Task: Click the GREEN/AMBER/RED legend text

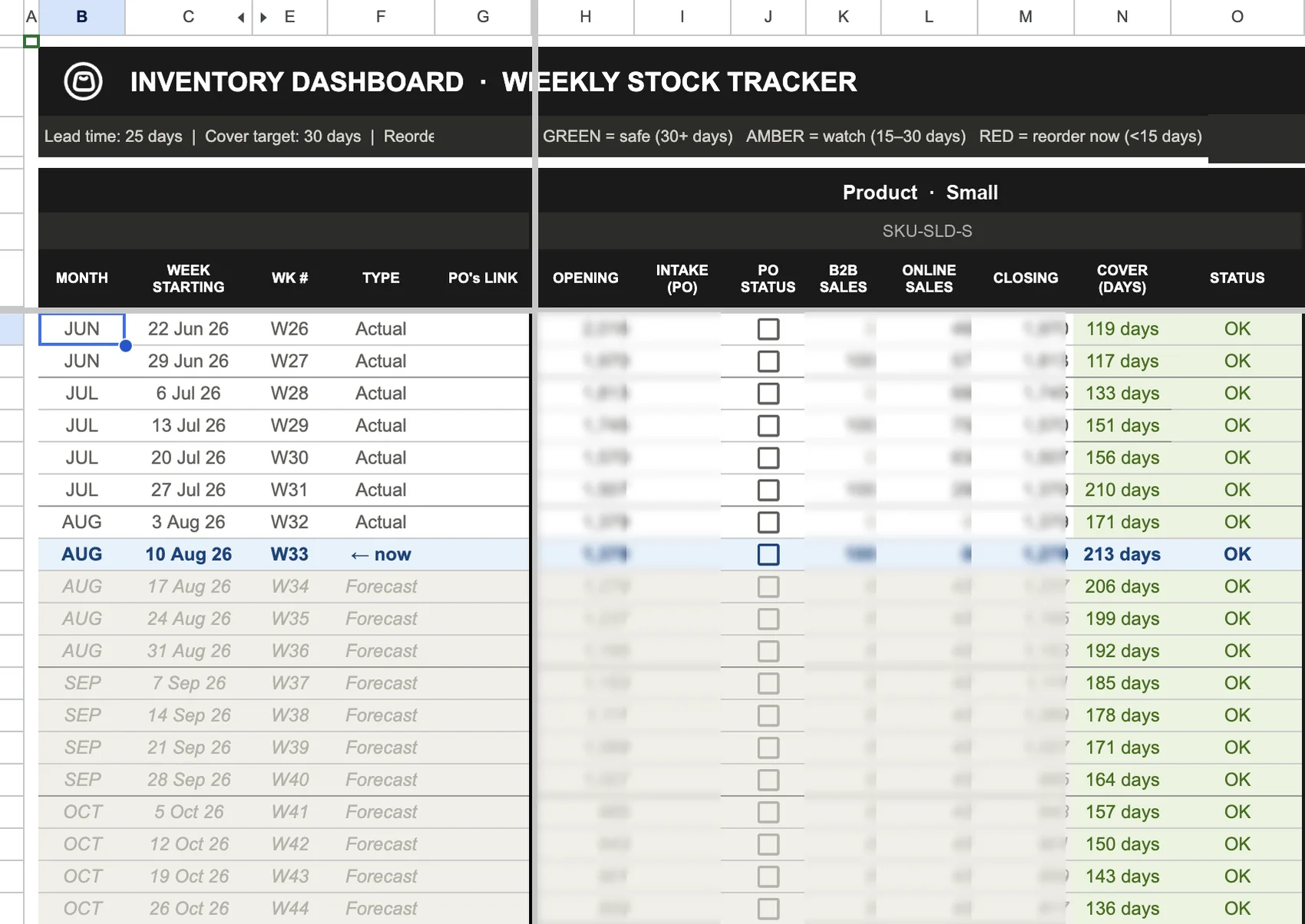Action: coord(872,137)
